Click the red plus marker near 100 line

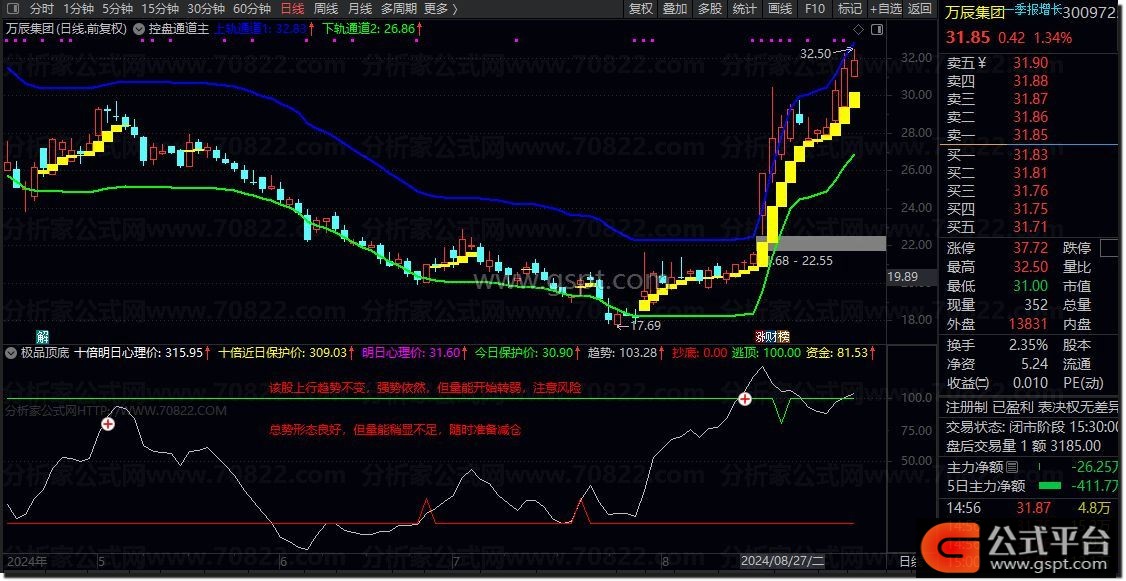[x=745, y=399]
